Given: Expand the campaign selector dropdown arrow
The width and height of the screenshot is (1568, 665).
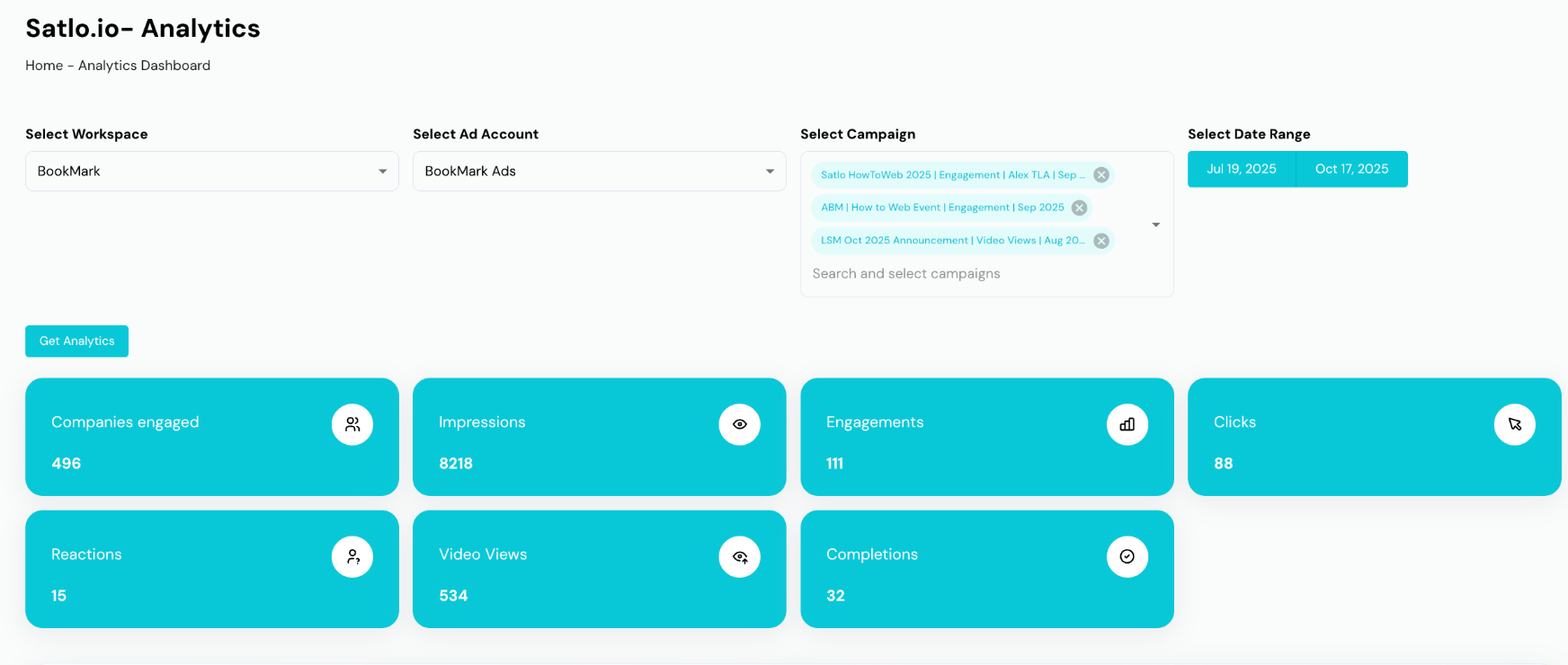Looking at the screenshot, I should pyautogui.click(x=1155, y=225).
